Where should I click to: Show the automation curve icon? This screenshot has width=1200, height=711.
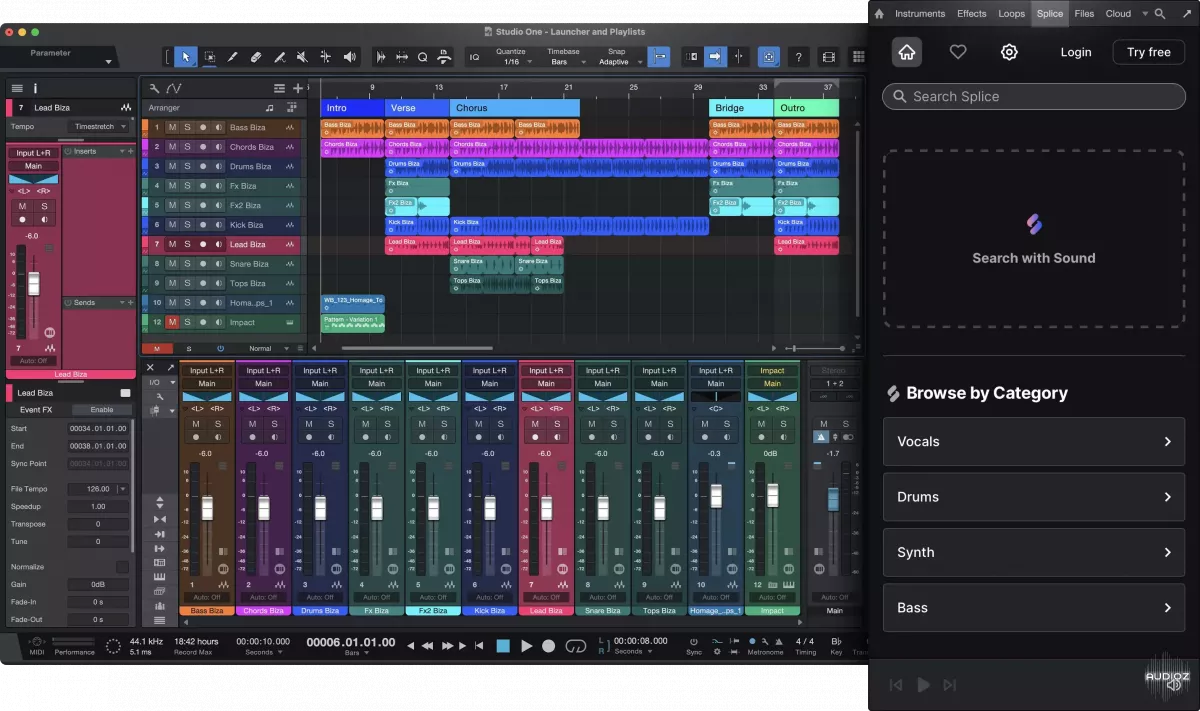[x=174, y=88]
